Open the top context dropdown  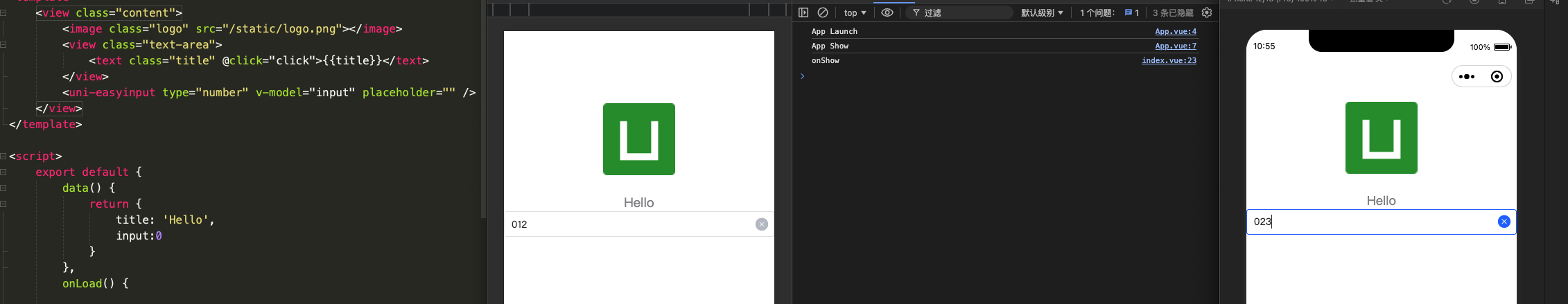pyautogui.click(x=855, y=12)
